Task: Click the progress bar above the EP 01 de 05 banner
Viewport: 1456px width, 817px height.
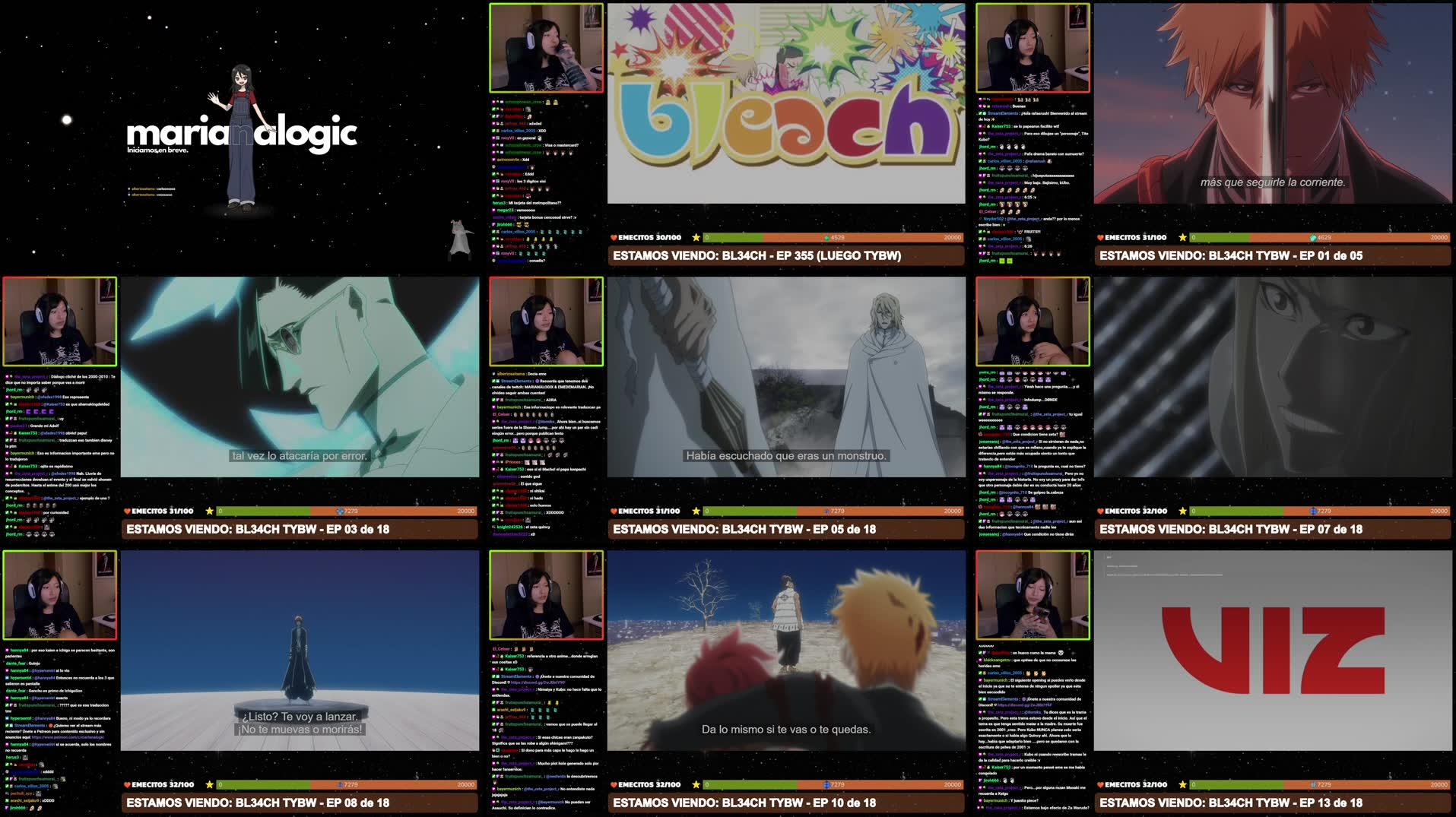Action: point(1320,238)
